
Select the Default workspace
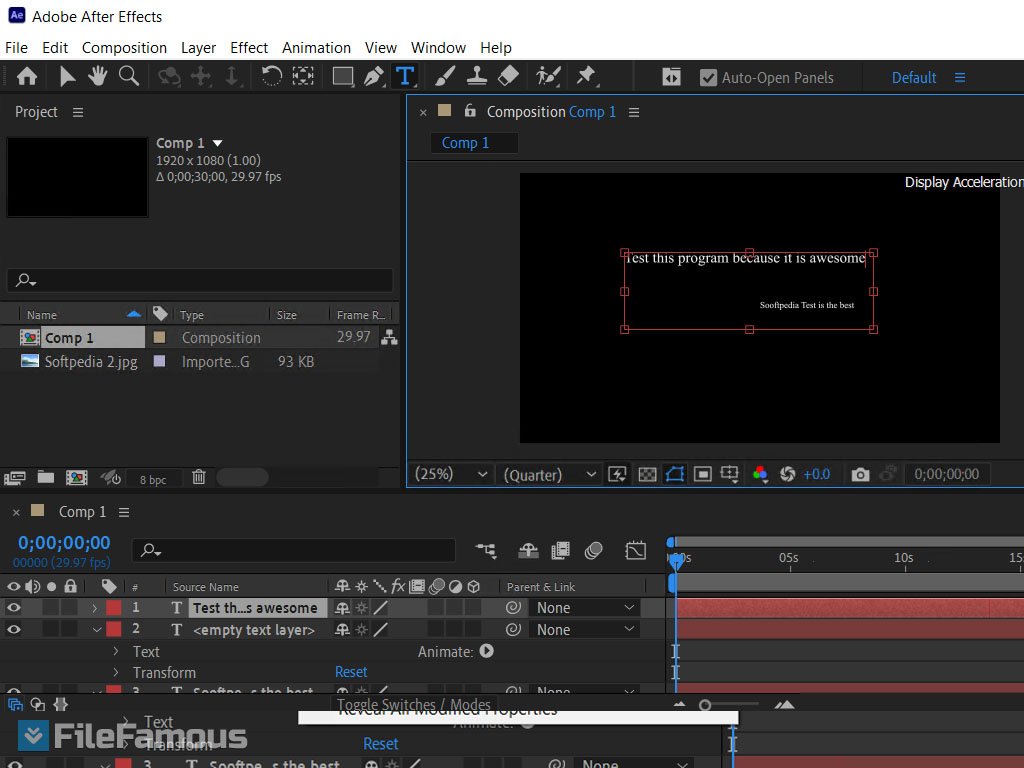pyautogui.click(x=914, y=78)
